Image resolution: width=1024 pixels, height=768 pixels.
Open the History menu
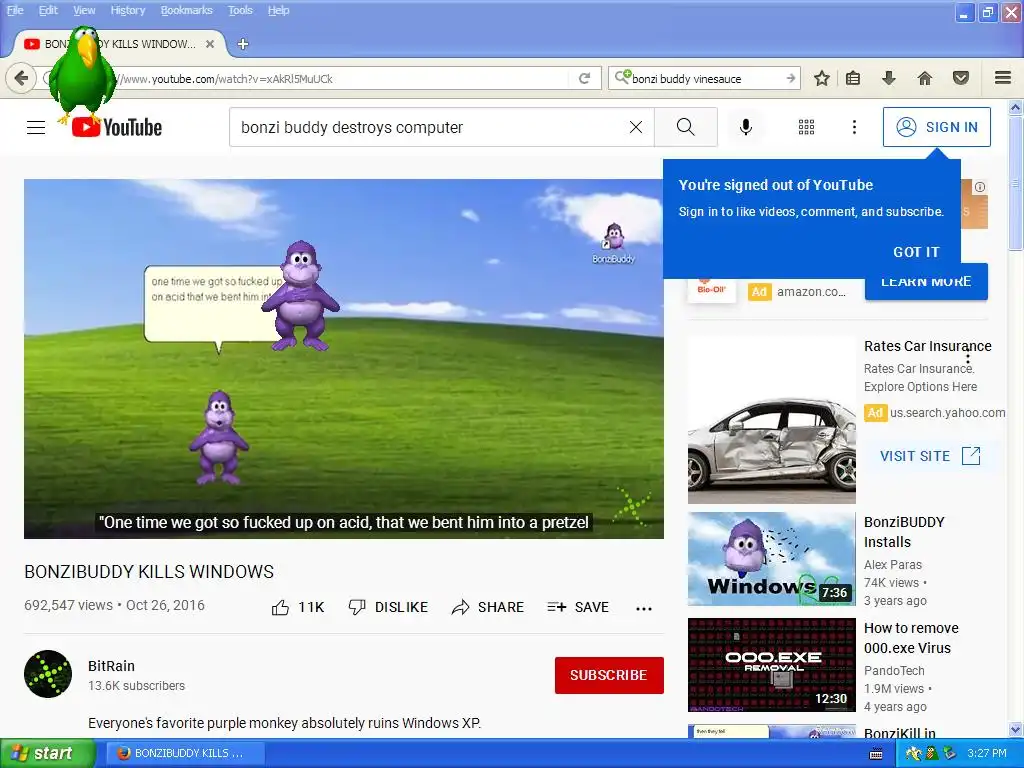pos(127,10)
